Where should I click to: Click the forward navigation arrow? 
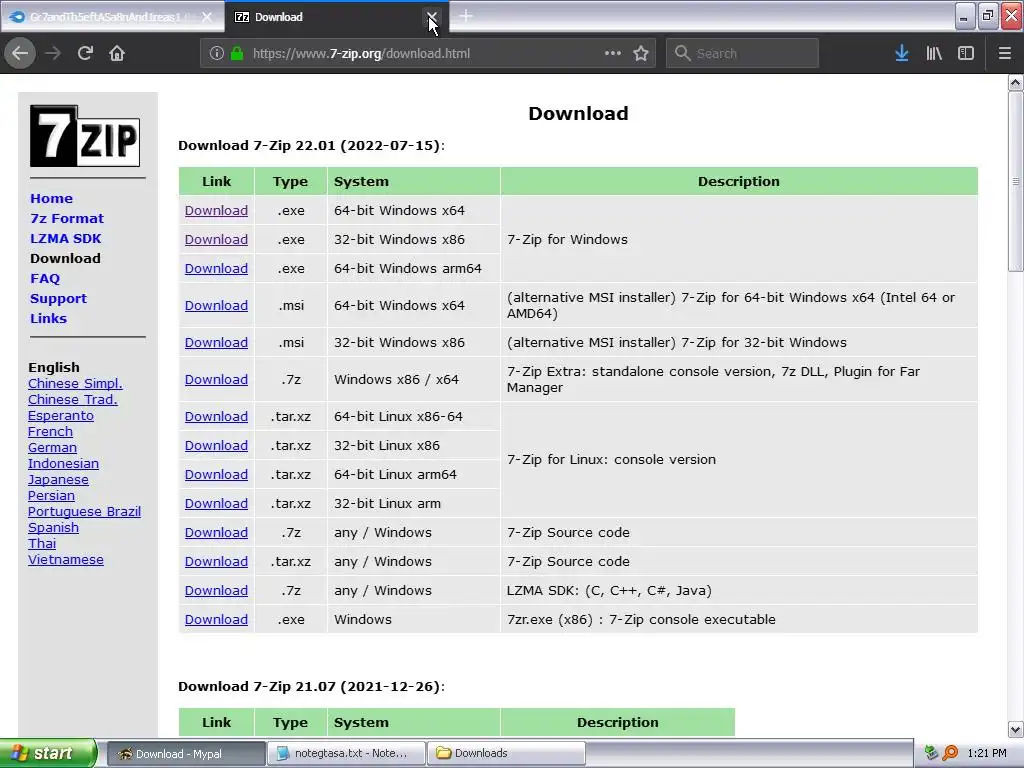coord(53,54)
